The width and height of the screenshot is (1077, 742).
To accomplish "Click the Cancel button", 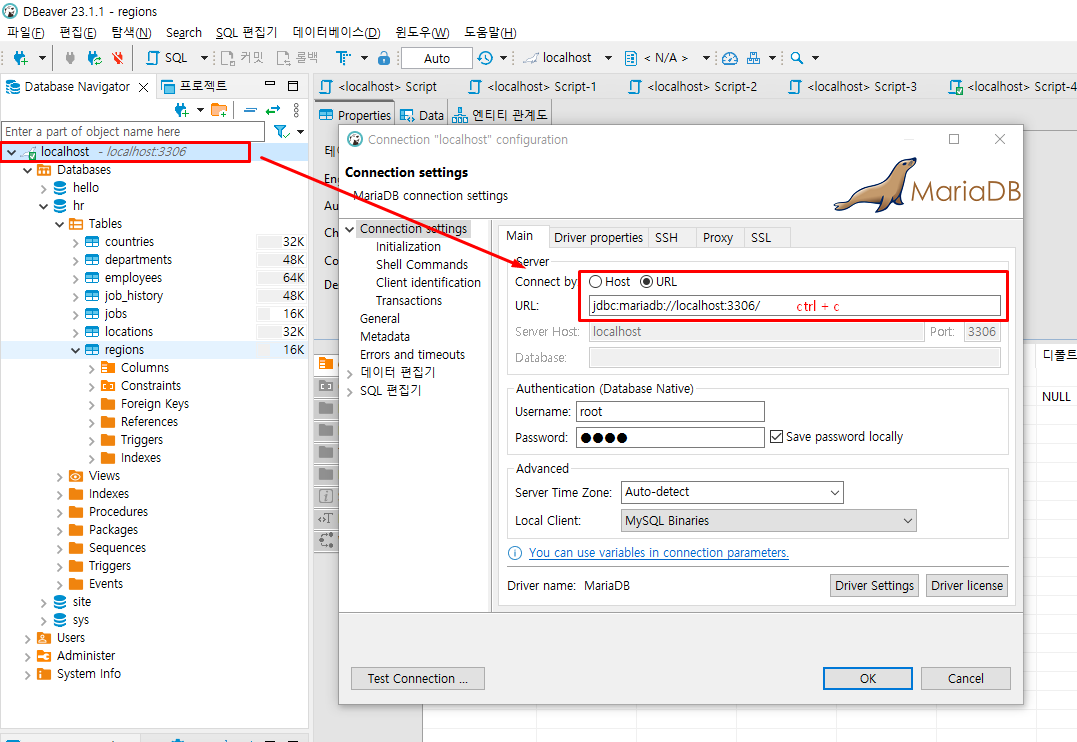I will (x=966, y=679).
